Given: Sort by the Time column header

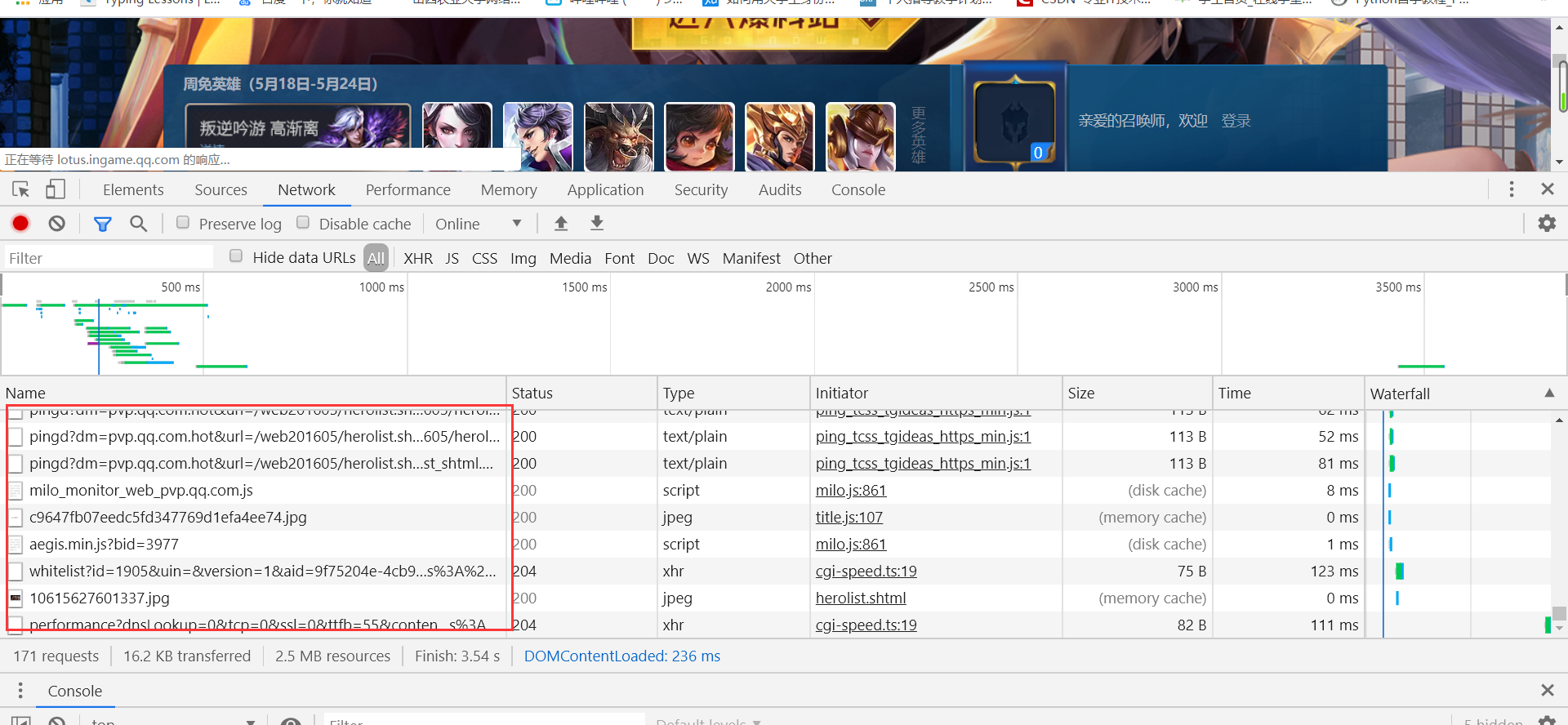Looking at the screenshot, I should click(1288, 393).
